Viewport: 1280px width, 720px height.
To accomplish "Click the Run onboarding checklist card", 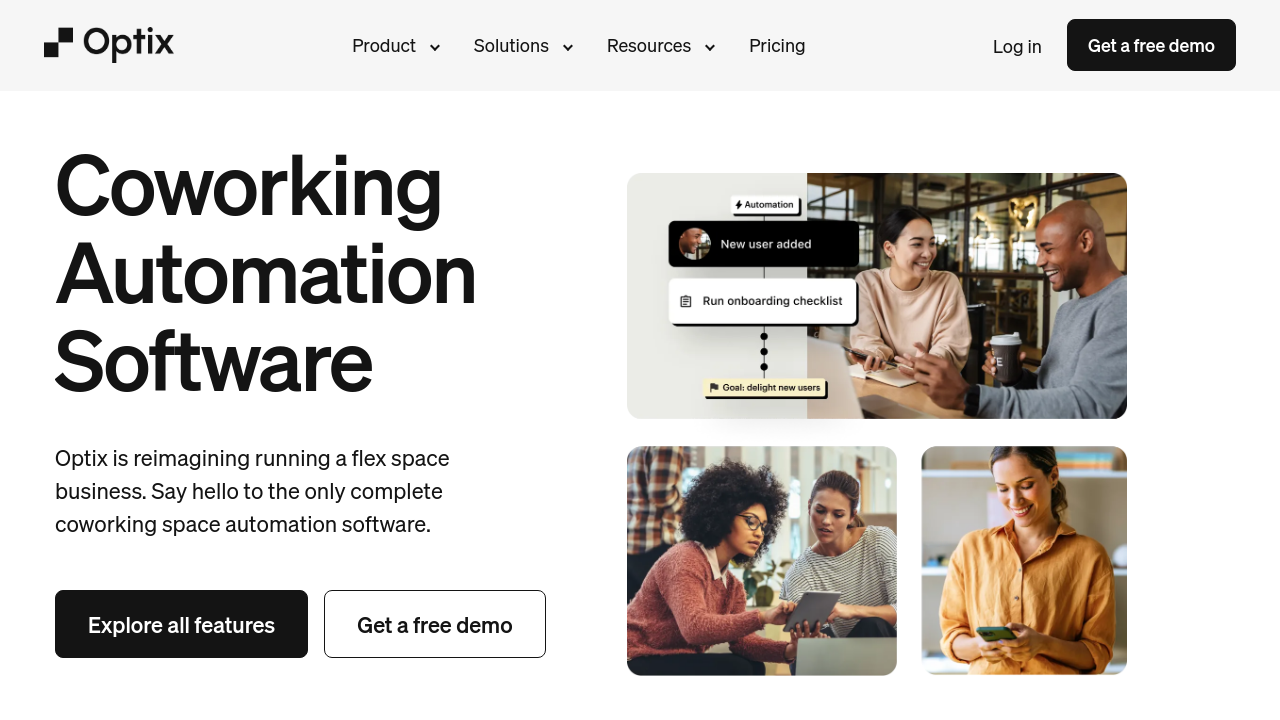I will click(x=763, y=301).
